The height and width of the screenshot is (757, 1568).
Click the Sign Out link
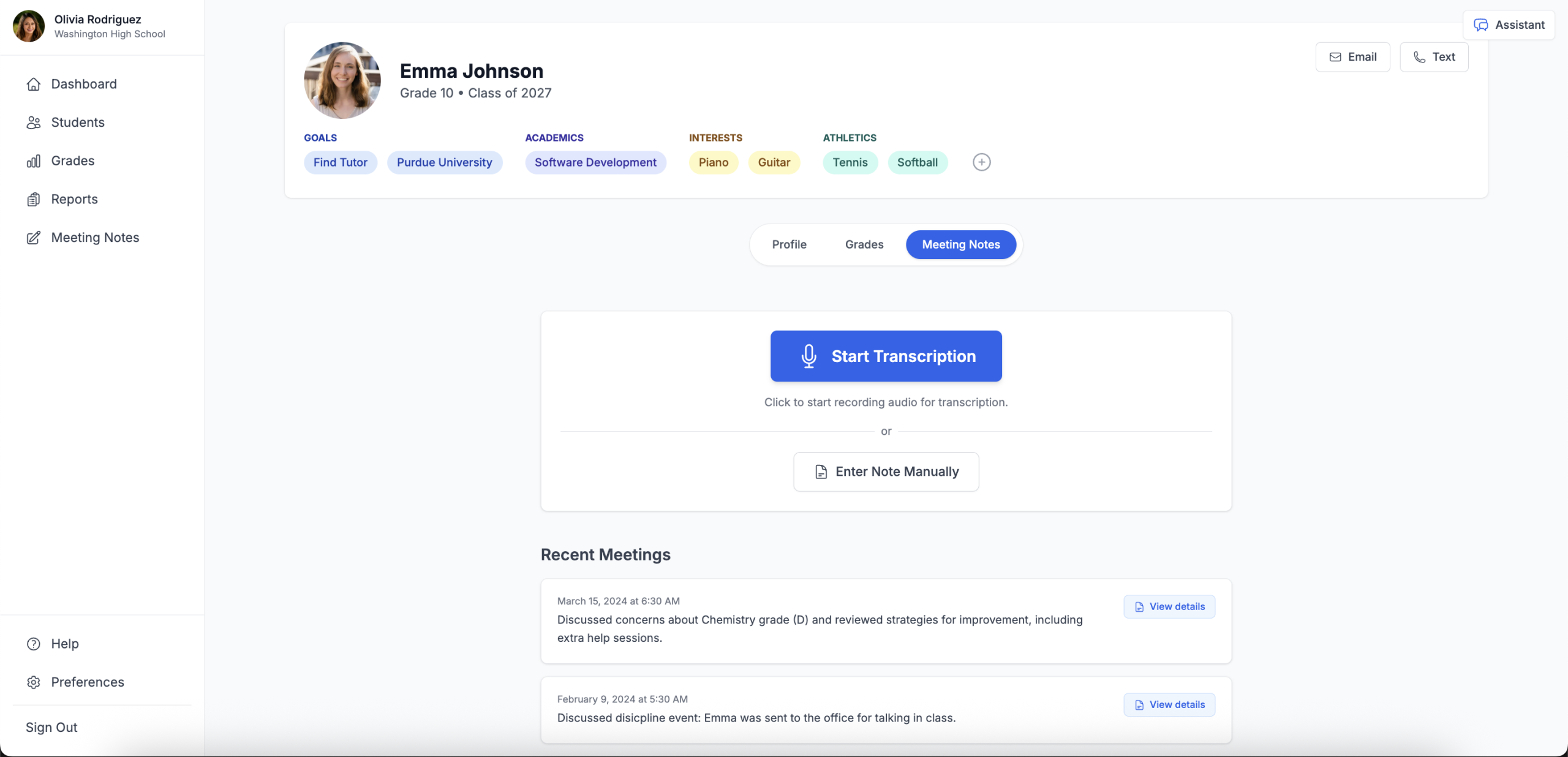pos(51,728)
